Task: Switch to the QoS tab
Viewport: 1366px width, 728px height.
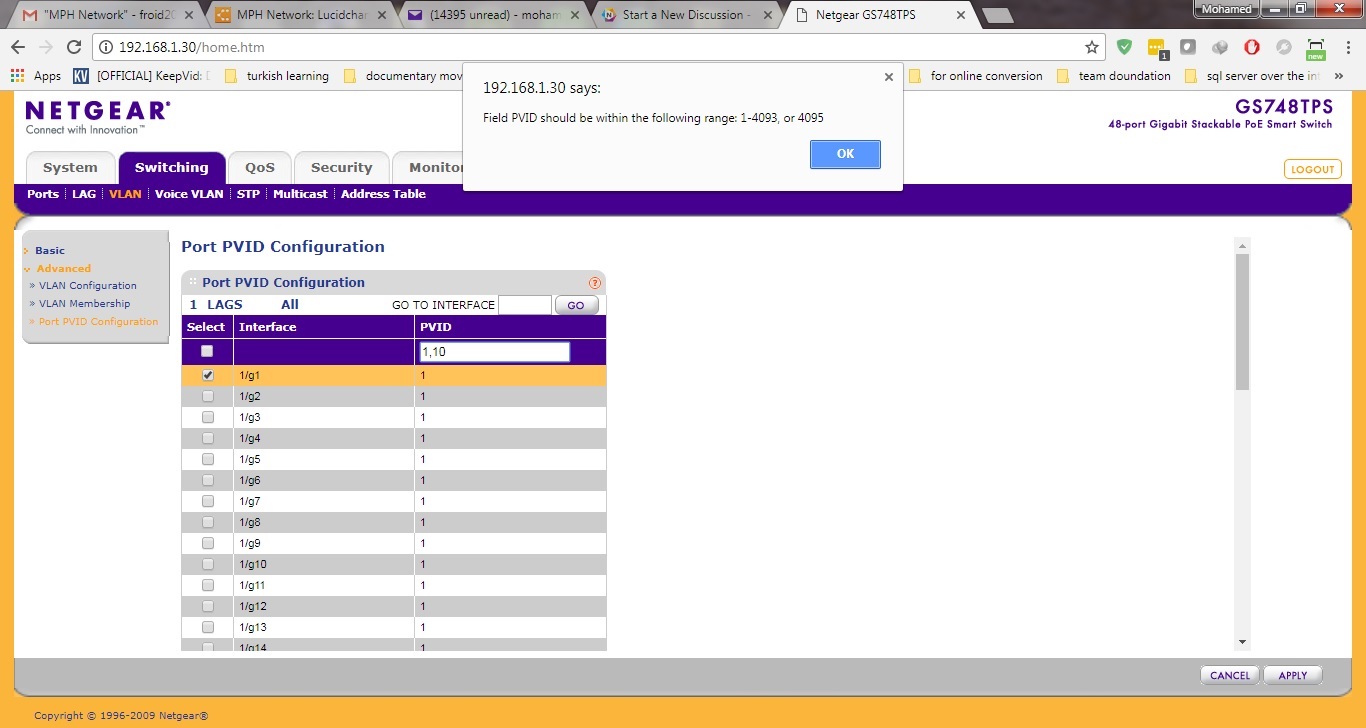Action: click(259, 167)
